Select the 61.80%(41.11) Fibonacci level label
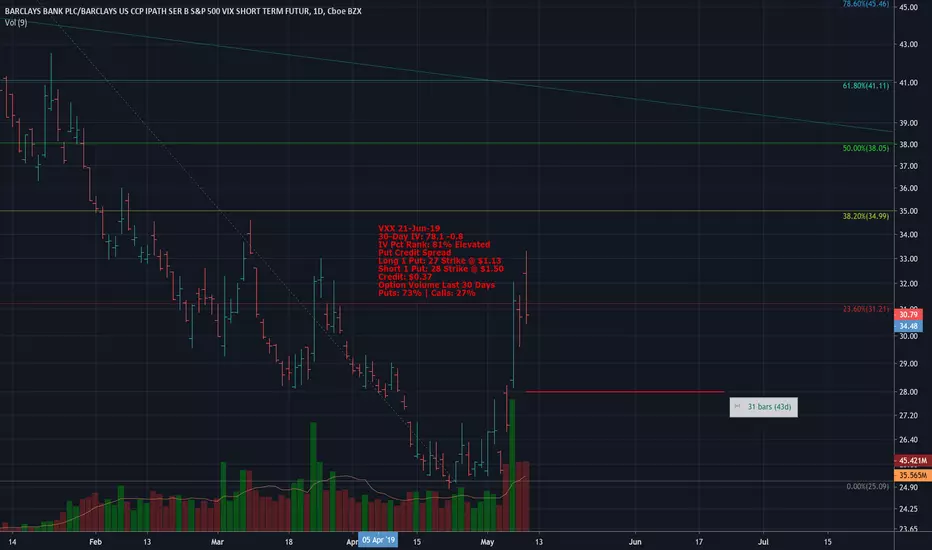The image size is (932, 550). pos(865,86)
